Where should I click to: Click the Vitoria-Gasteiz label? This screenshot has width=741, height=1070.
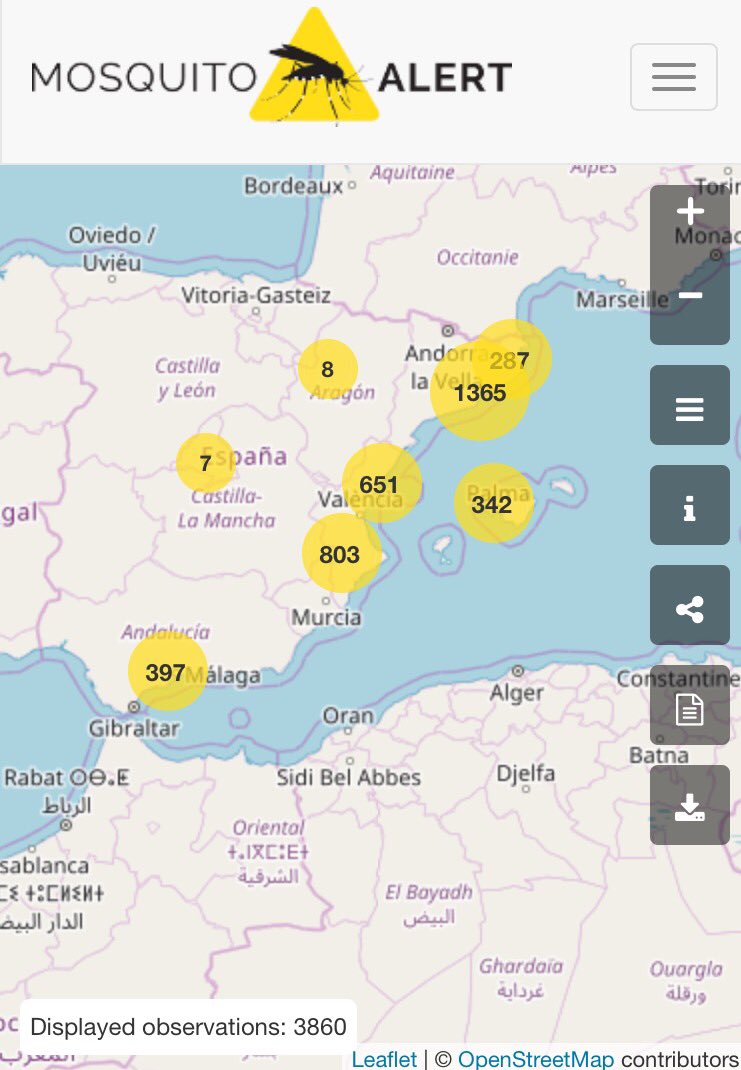(x=256, y=295)
